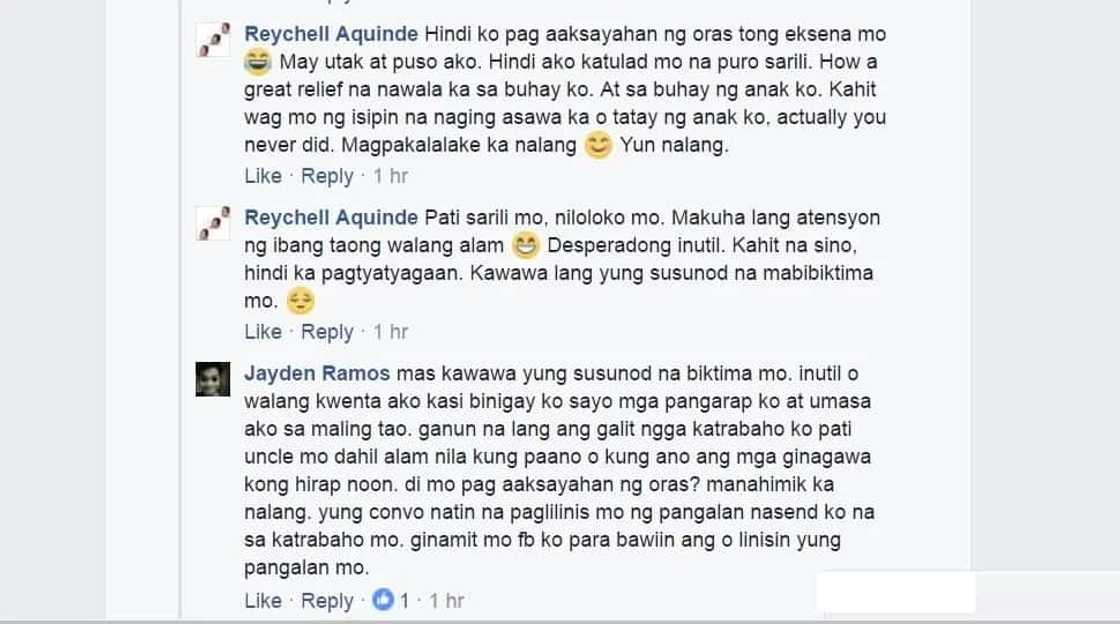Click Reychell Aquinde's avatar on first comment

[x=213, y=39]
